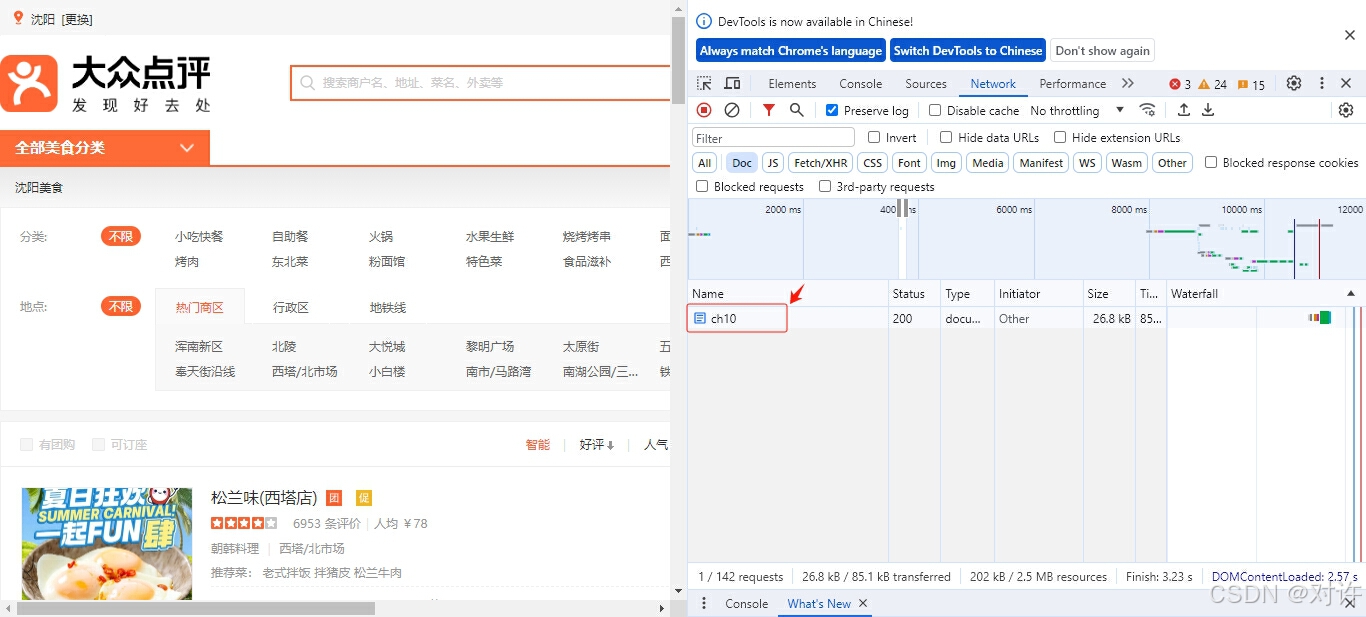This screenshot has width=1366, height=617.
Task: Dismiss the DevTools language notification bar
Action: (1350, 35)
